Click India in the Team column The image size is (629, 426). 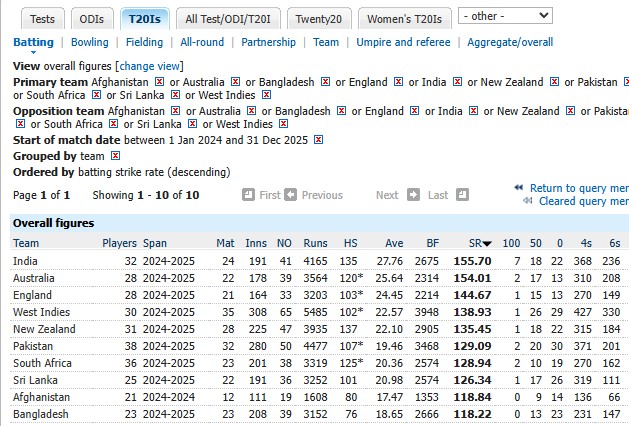[x=25, y=261]
